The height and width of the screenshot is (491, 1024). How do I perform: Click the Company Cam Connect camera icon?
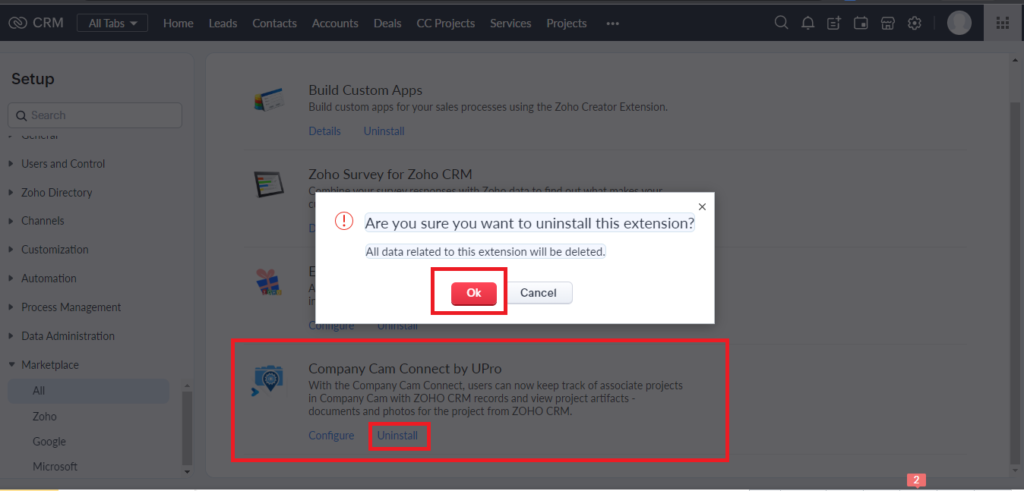tap(268, 381)
